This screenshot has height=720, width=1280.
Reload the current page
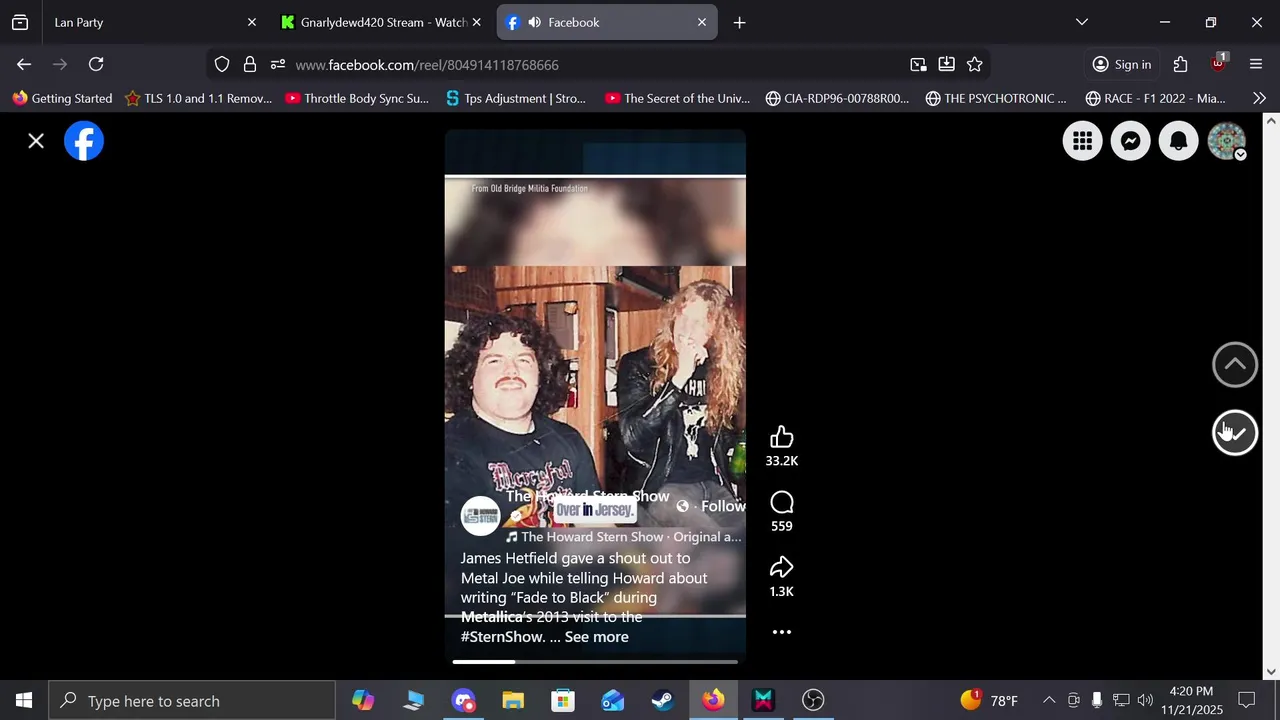[x=96, y=64]
